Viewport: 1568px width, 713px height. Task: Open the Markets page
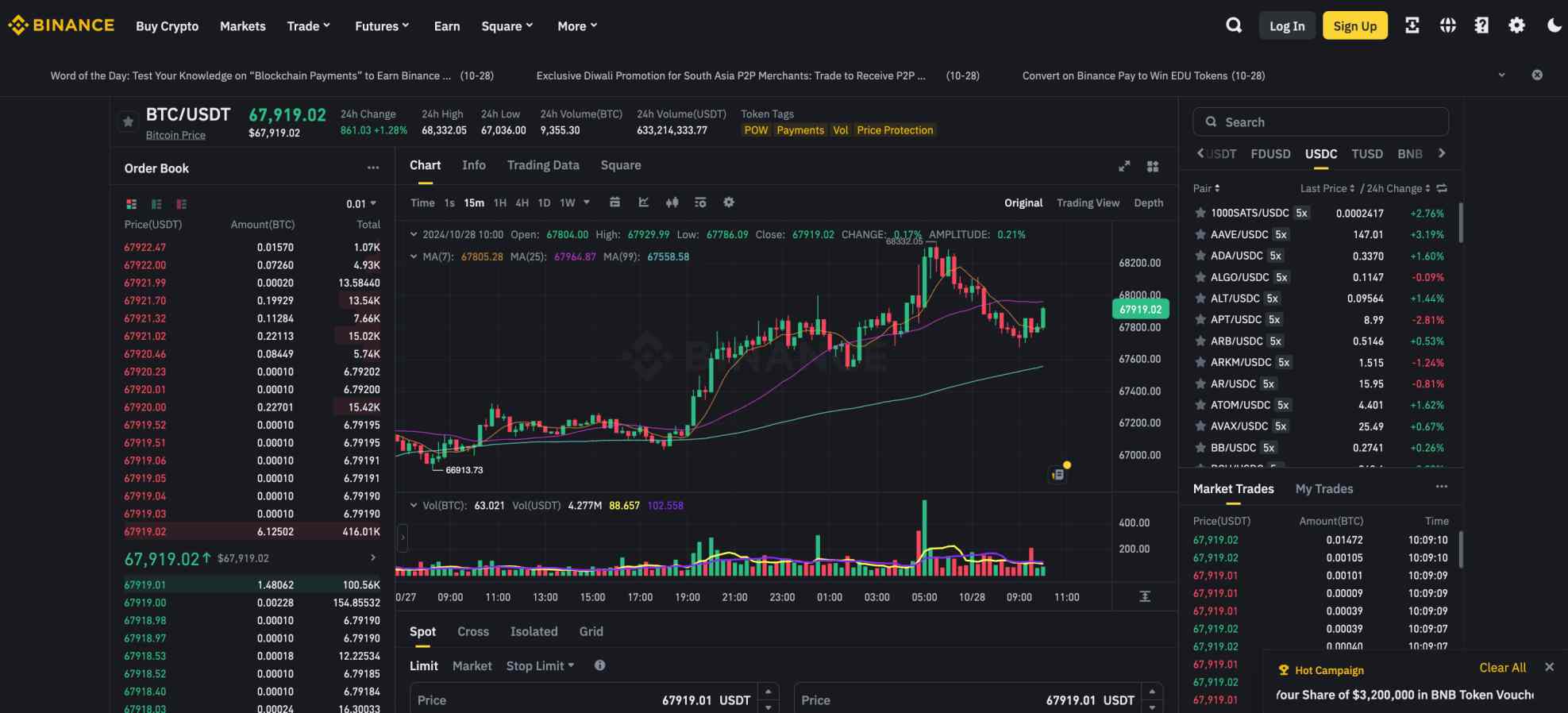coord(243,26)
